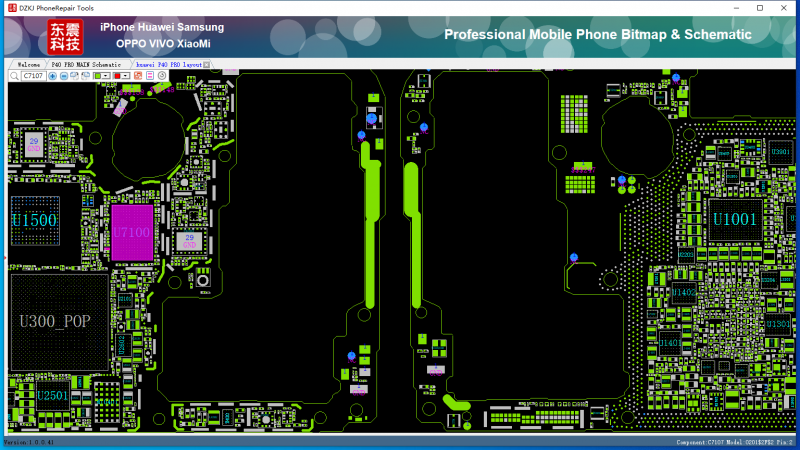800x450 pixels.
Task: Select the magenta highlighted U7100 chip
Action: 132,233
